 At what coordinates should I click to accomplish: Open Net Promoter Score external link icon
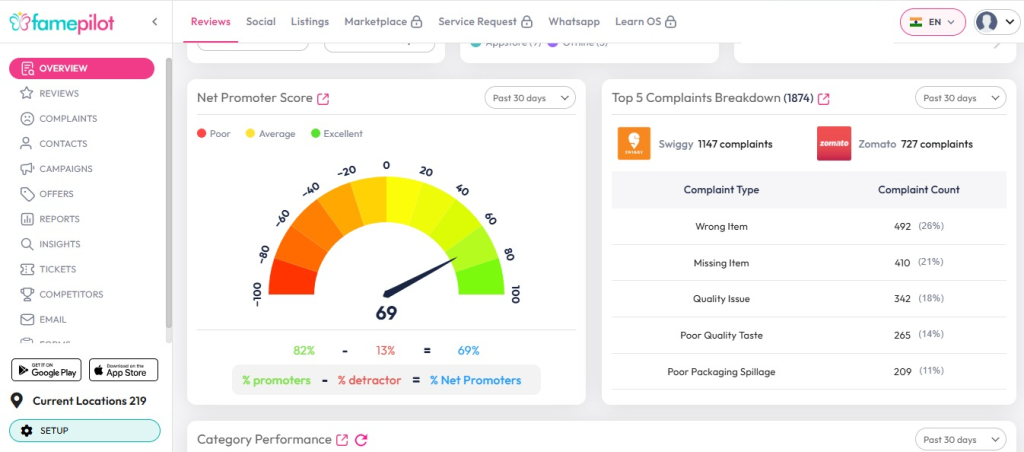tap(323, 99)
